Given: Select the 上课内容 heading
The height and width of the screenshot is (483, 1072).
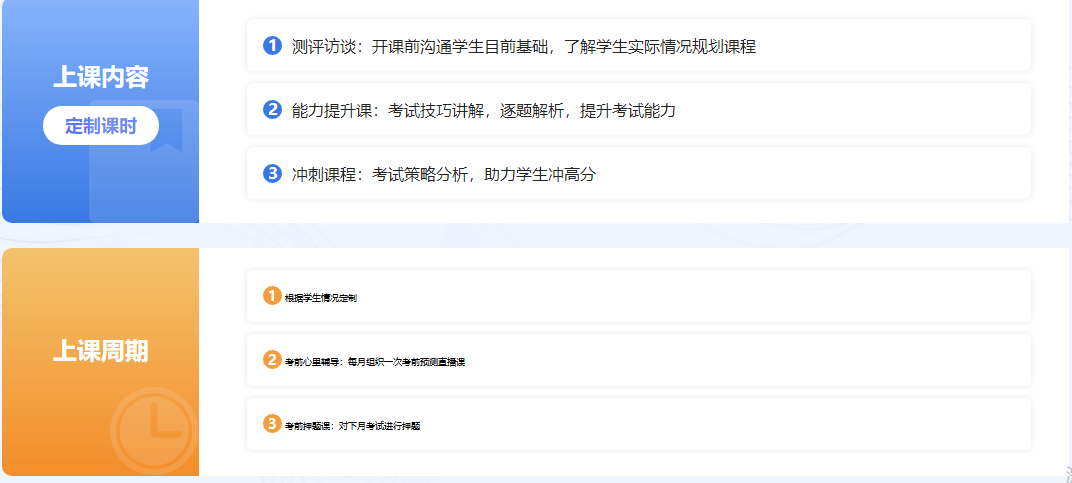Looking at the screenshot, I should point(101,77).
